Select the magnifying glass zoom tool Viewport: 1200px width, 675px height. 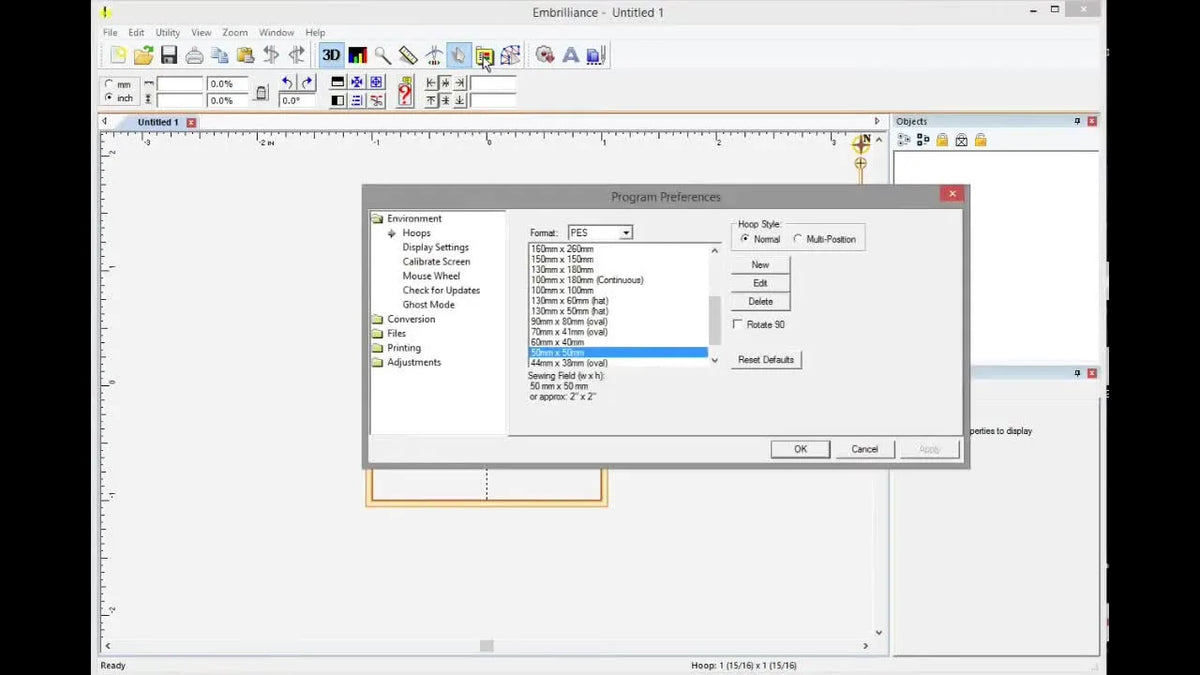(382, 55)
